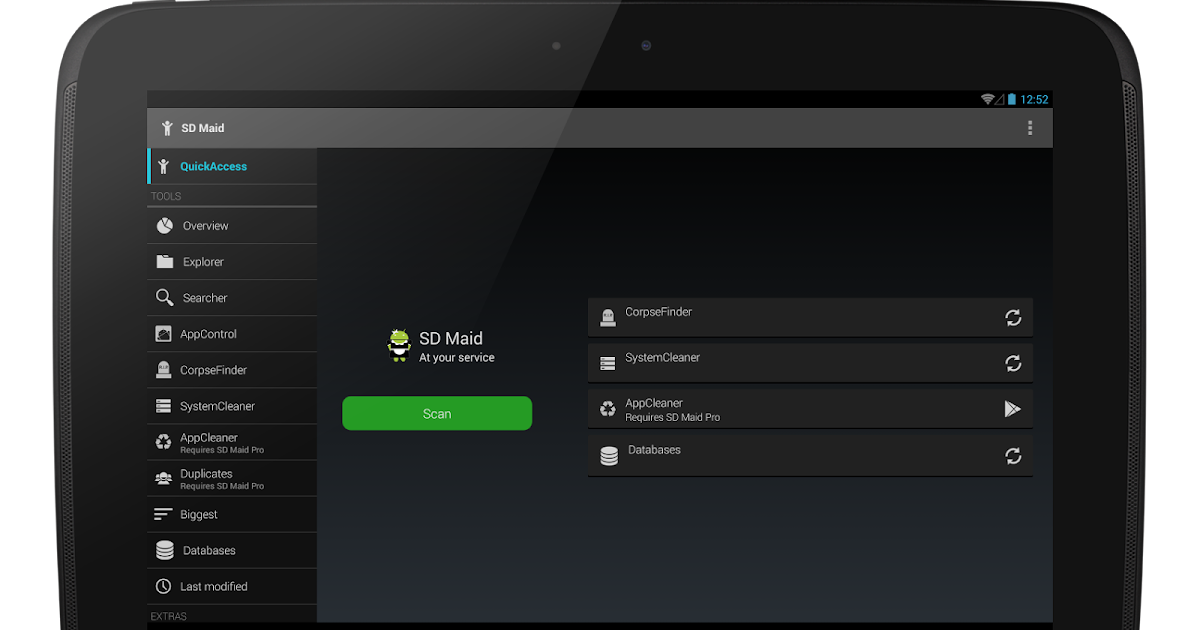Viewport: 1200px width, 630px height.
Task: Click the sidebar SystemCleaner icon
Action: [x=163, y=406]
